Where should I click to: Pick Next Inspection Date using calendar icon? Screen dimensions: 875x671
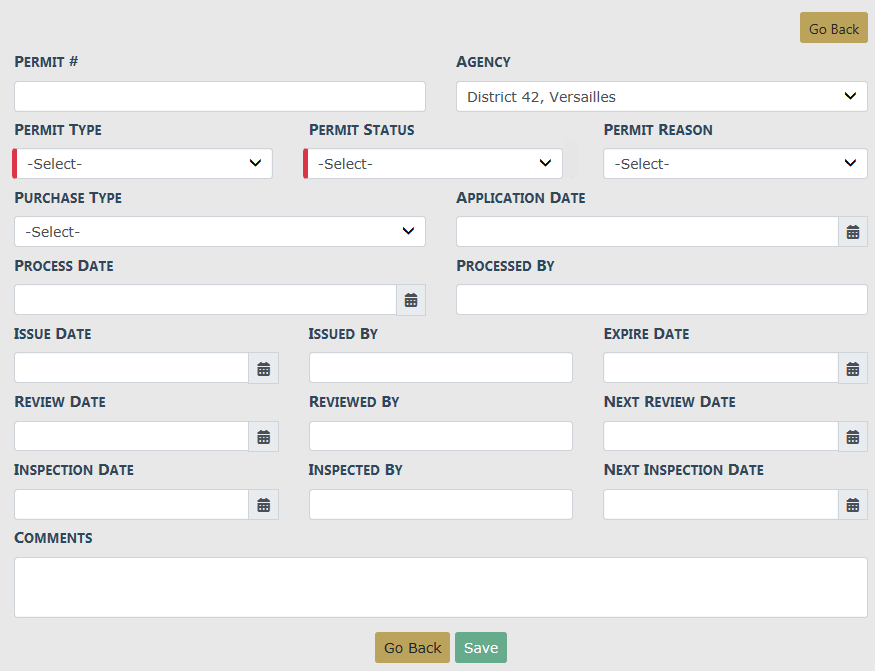click(852, 504)
